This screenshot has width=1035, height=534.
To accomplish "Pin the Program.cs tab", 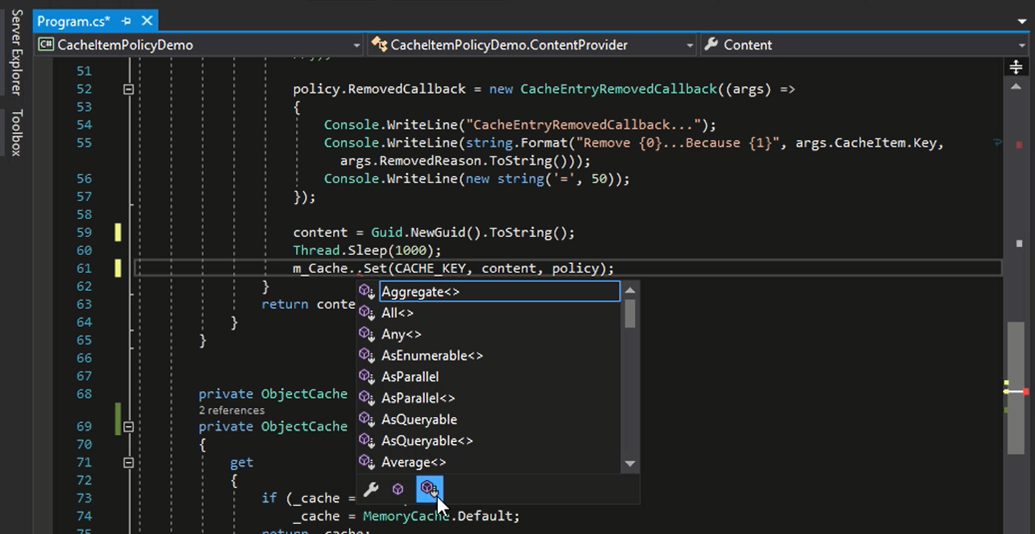I will coord(126,21).
